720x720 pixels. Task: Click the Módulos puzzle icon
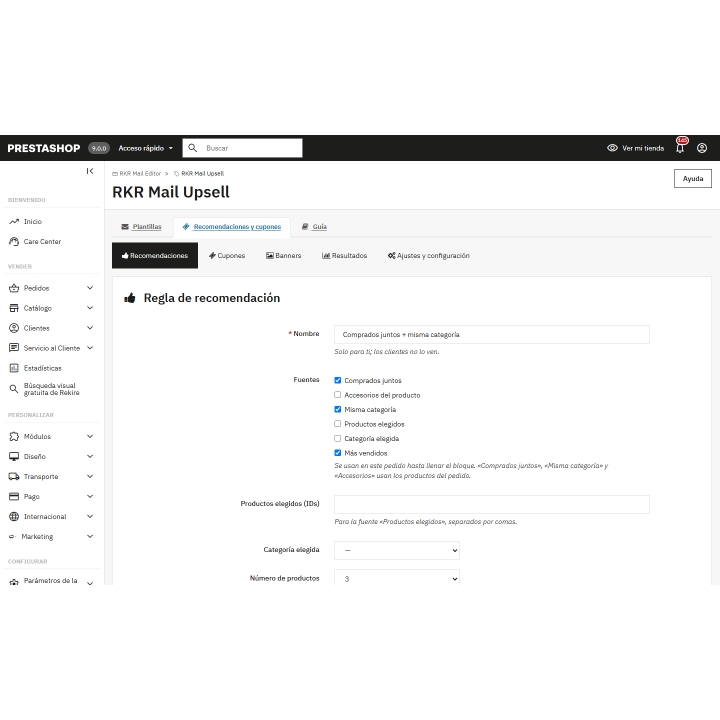[x=14, y=436]
